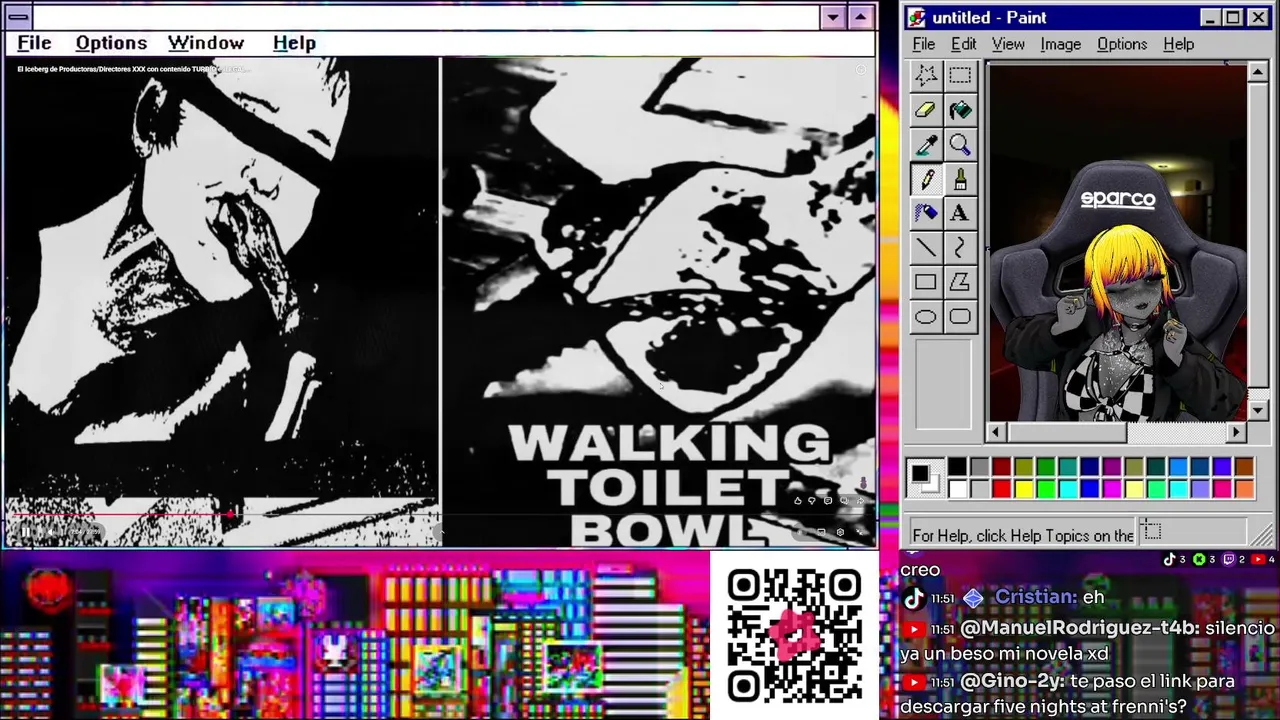Click the chat username '@ManuelRodriguez-t4b:'

[x=1079, y=629]
